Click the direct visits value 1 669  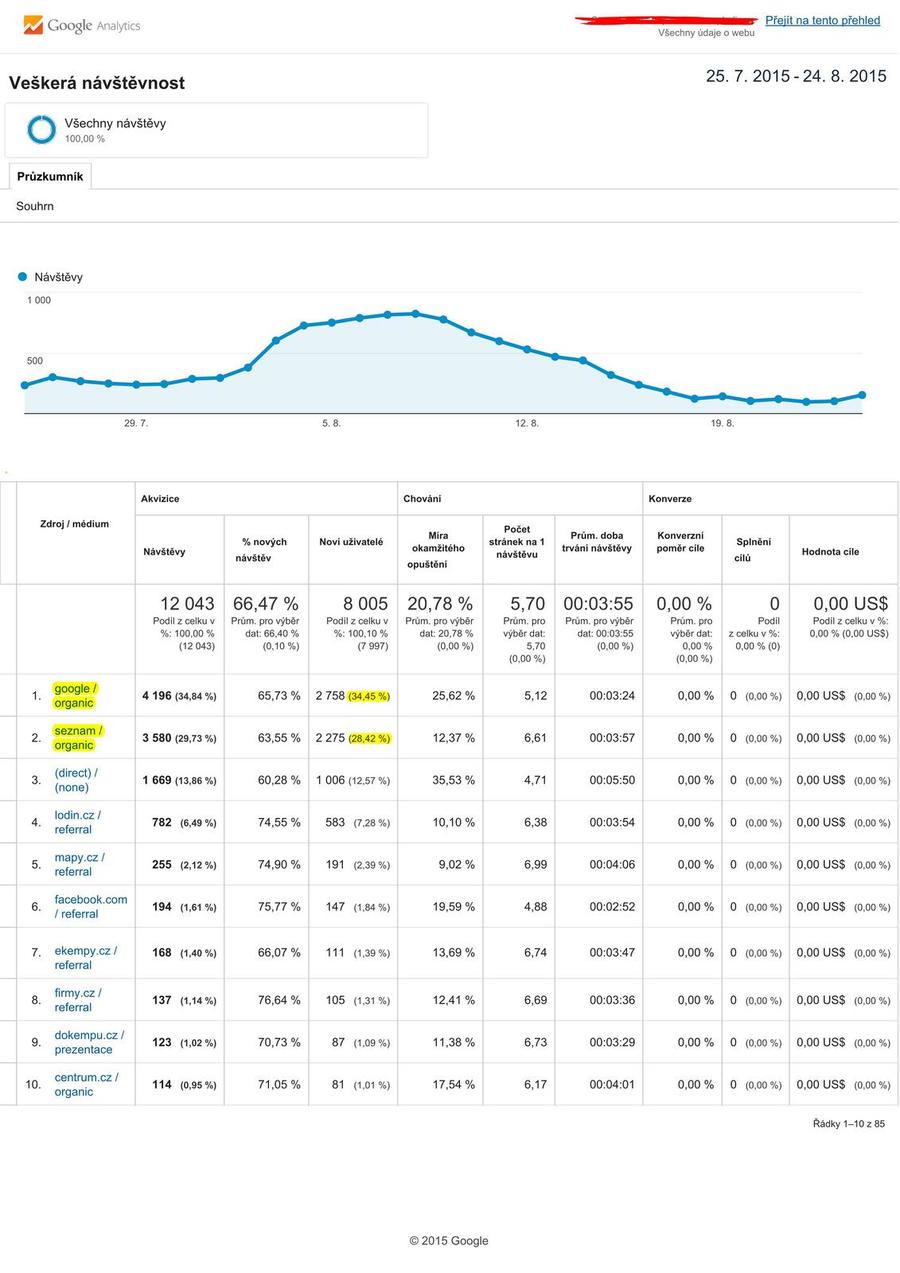click(x=157, y=780)
